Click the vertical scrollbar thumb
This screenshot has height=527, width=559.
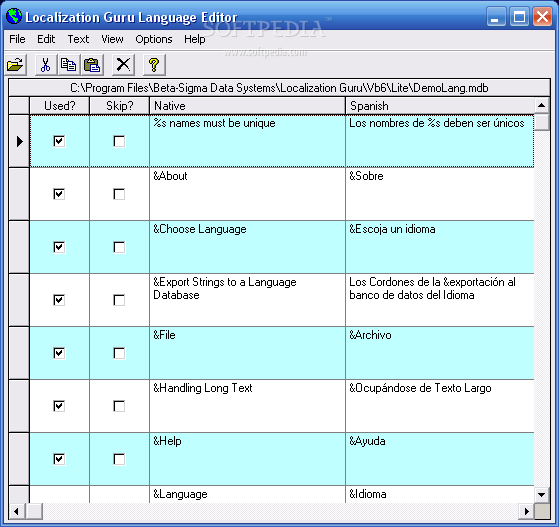[542, 122]
